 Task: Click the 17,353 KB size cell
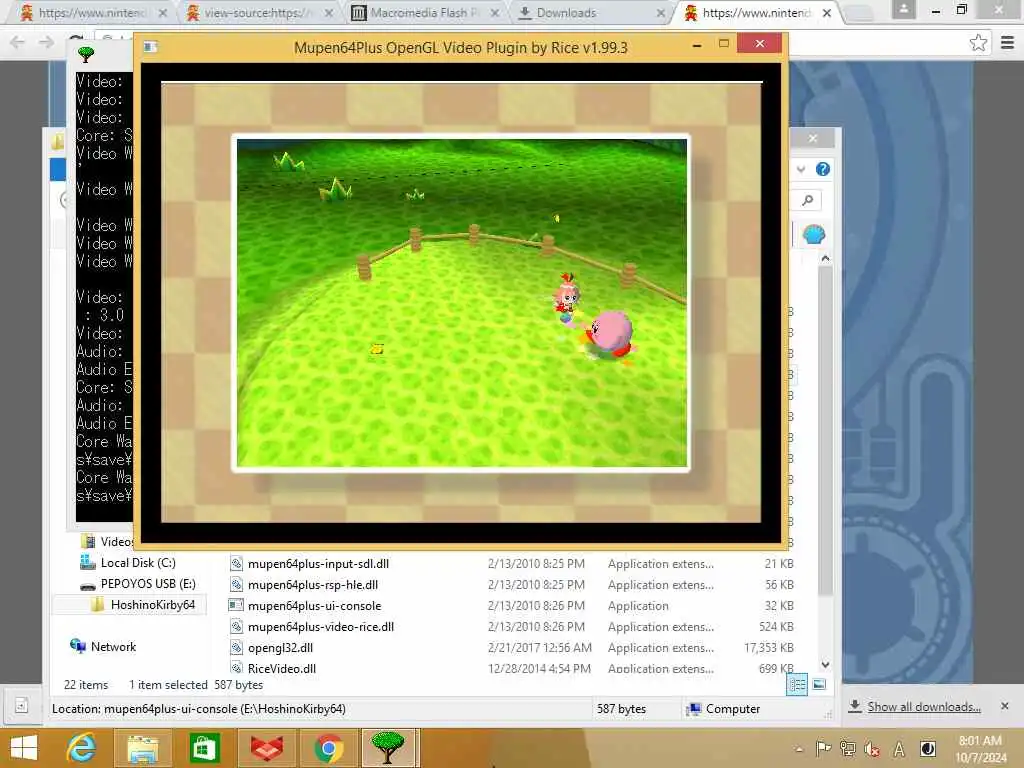[x=769, y=647]
